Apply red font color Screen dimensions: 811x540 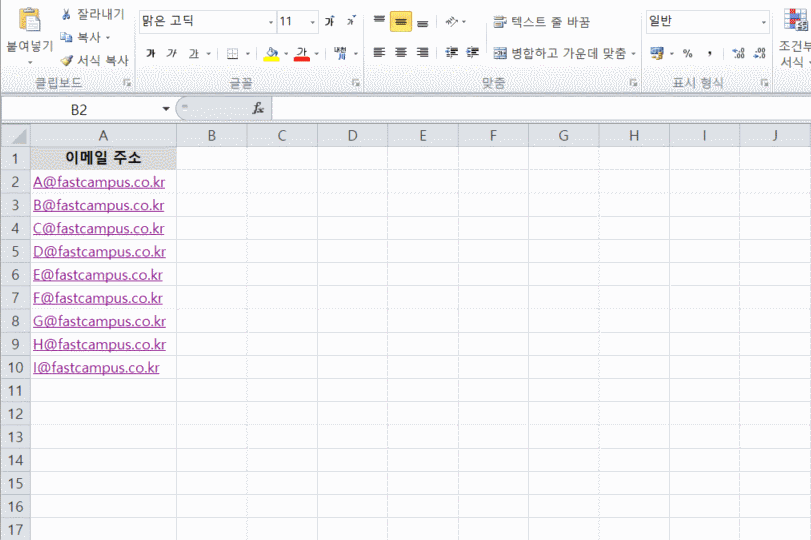coord(302,53)
